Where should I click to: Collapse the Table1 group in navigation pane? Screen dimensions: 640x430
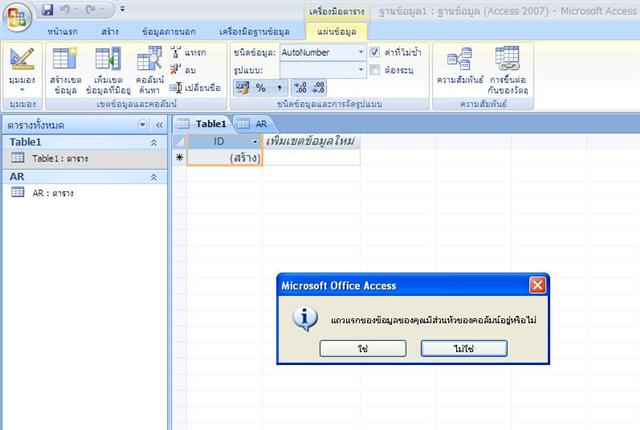(154, 143)
